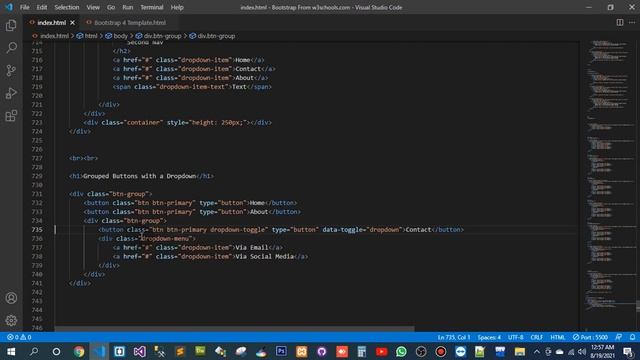Click the 'Grouped Buttons with a Dropdown' heading text

[x=140, y=176]
